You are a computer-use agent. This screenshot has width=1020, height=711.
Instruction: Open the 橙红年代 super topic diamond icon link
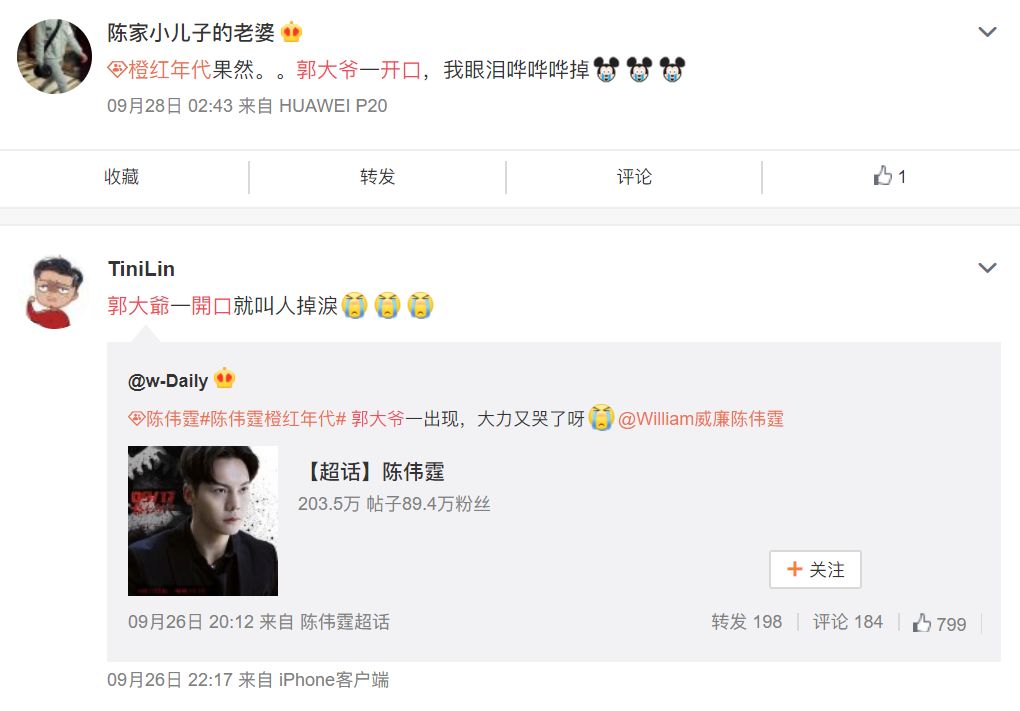[116, 70]
